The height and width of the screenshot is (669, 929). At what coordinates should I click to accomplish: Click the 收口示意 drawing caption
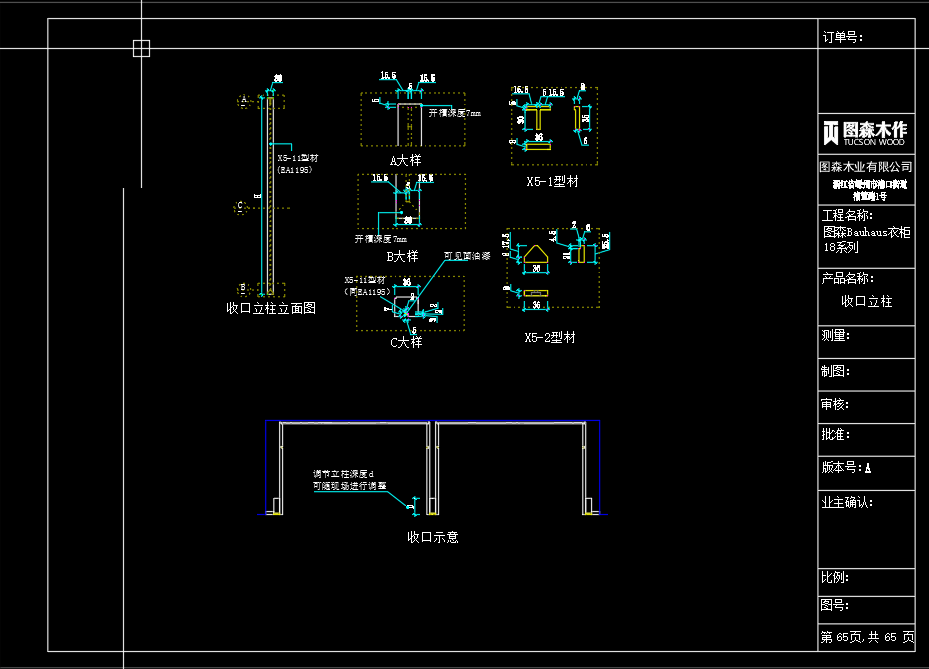433,537
